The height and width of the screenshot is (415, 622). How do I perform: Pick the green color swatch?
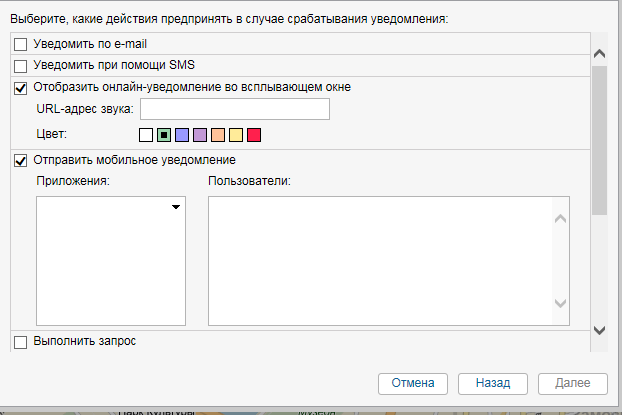164,134
